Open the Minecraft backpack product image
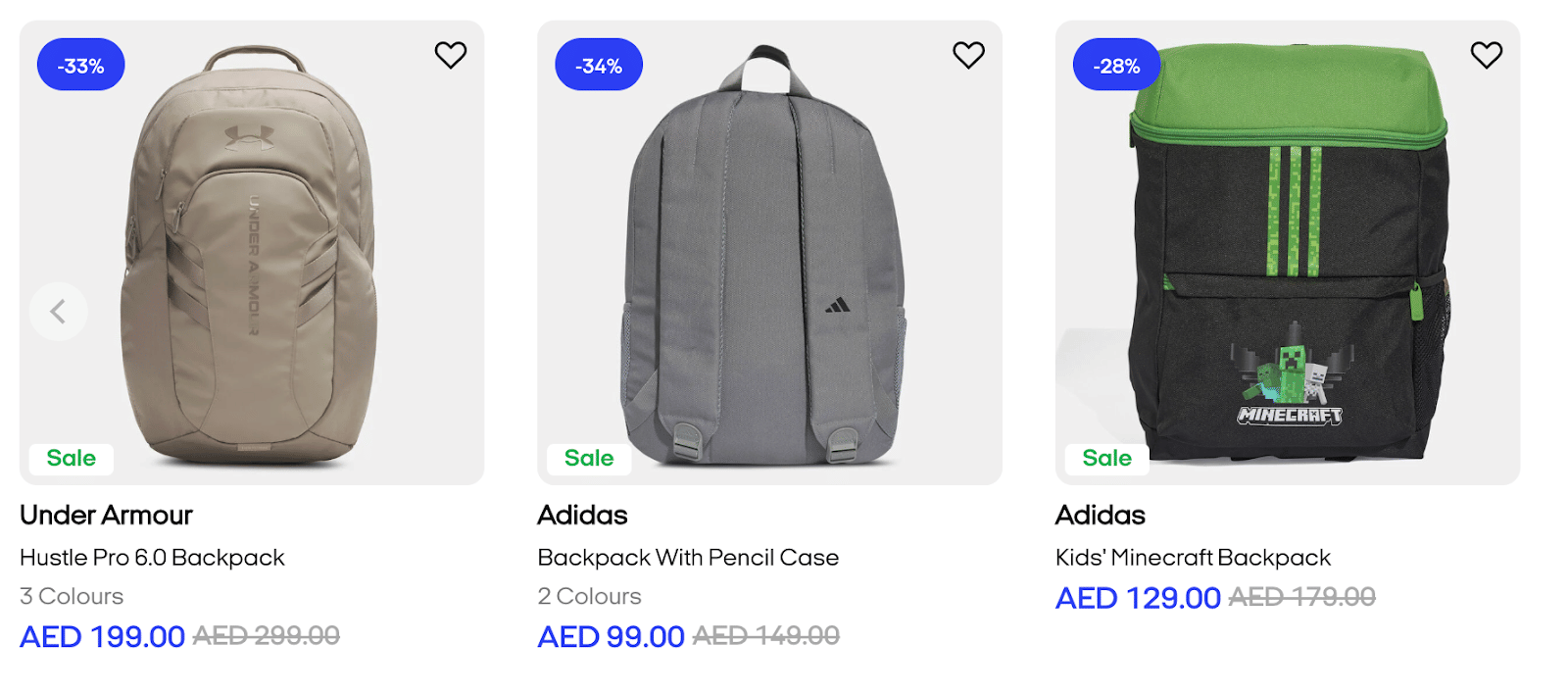 [1288, 255]
